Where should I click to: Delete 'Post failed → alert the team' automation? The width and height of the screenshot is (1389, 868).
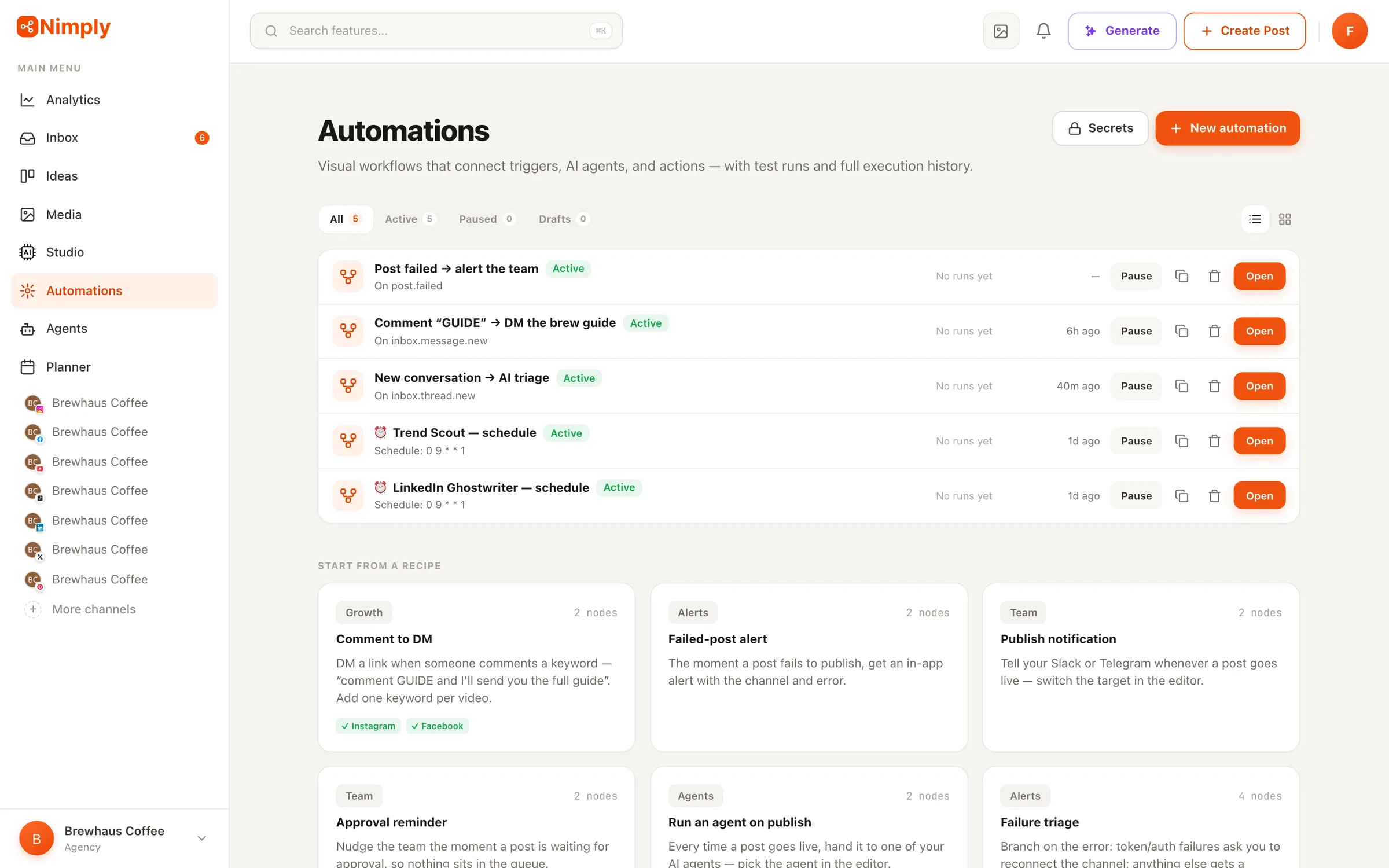(1214, 276)
